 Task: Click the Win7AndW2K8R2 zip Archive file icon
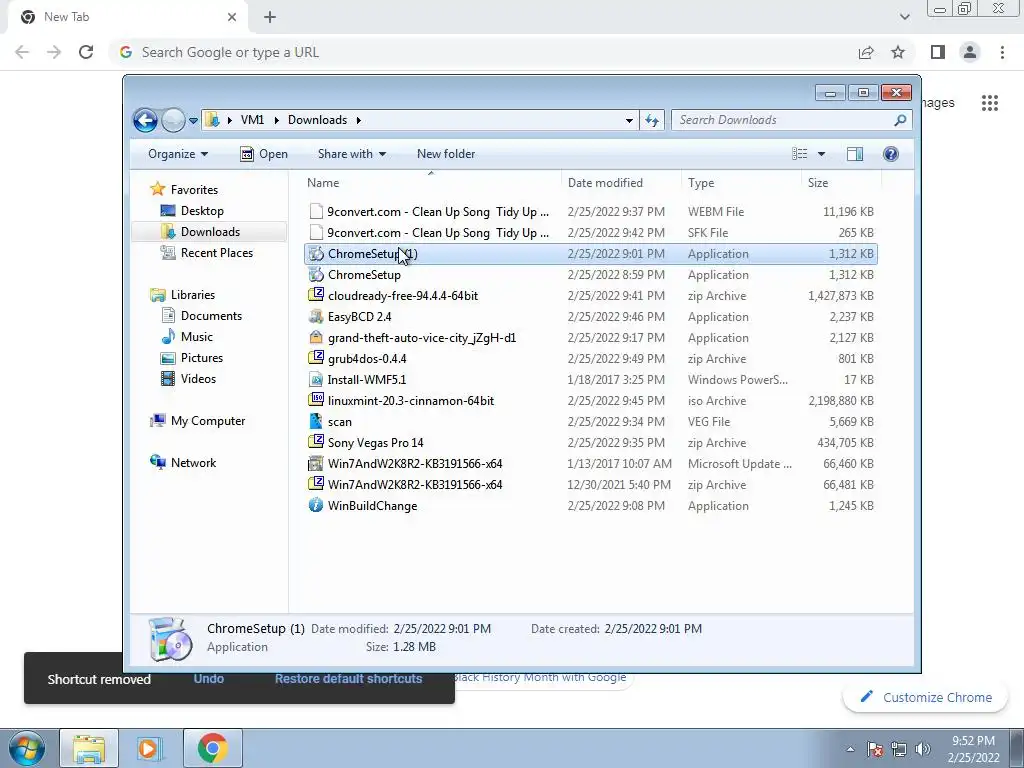(x=316, y=485)
